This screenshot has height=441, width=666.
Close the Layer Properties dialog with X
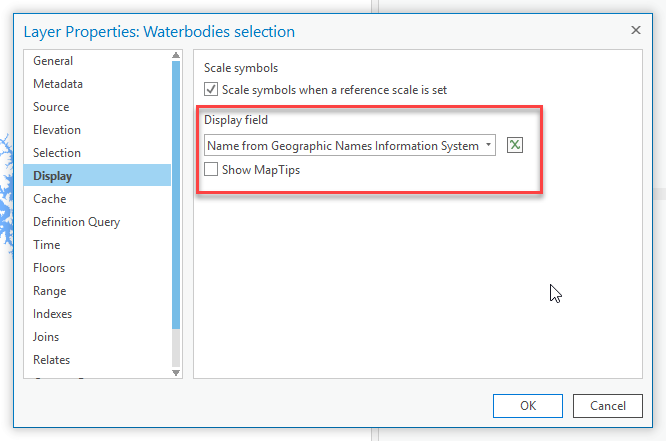[x=636, y=31]
